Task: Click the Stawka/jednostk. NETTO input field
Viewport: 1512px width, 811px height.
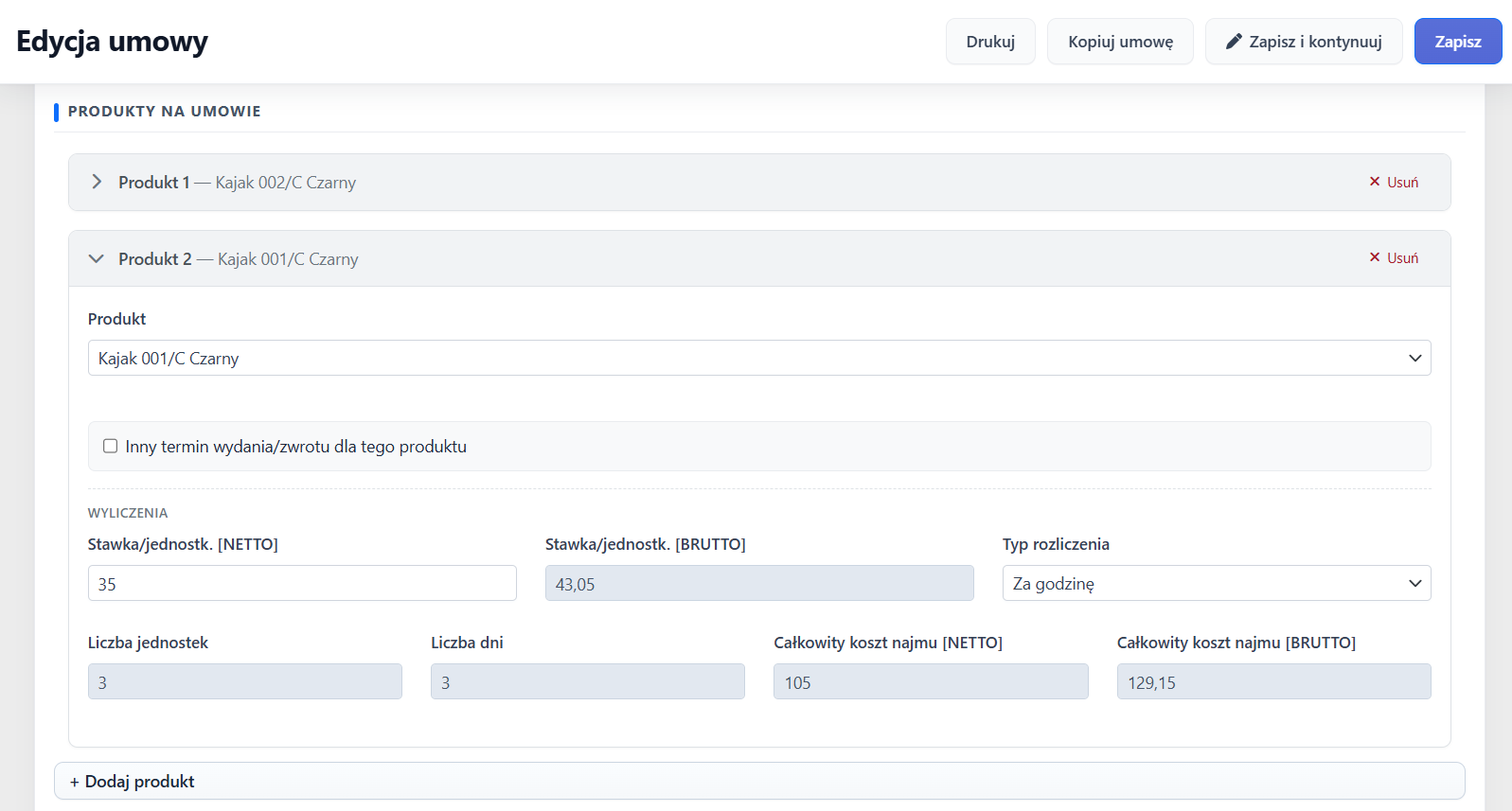Action: pyautogui.click(x=302, y=583)
